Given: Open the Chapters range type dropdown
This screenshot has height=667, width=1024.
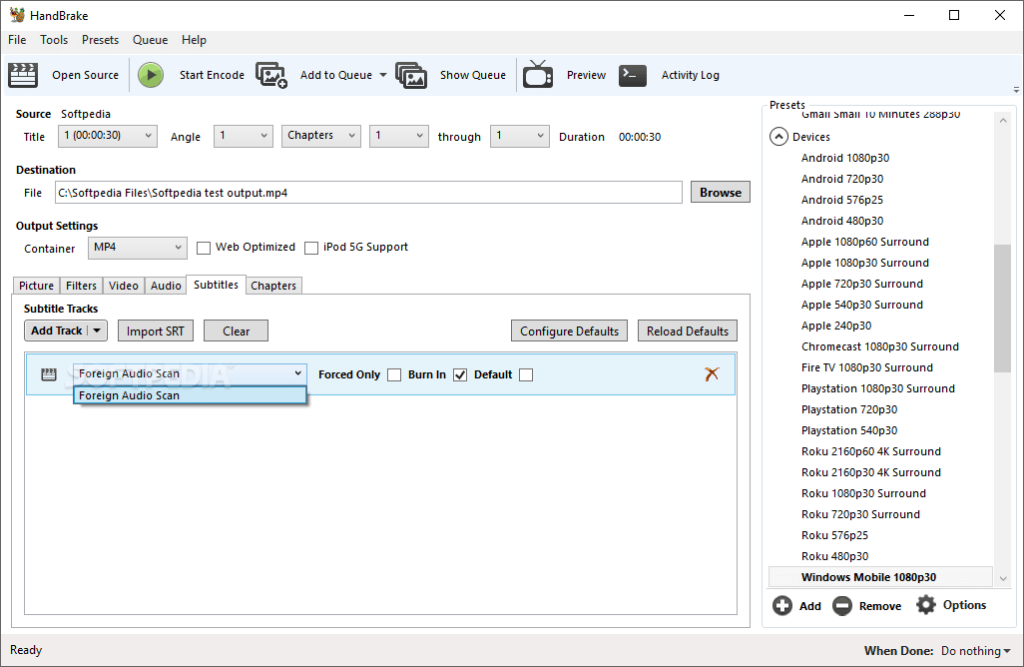Looking at the screenshot, I should [321, 136].
